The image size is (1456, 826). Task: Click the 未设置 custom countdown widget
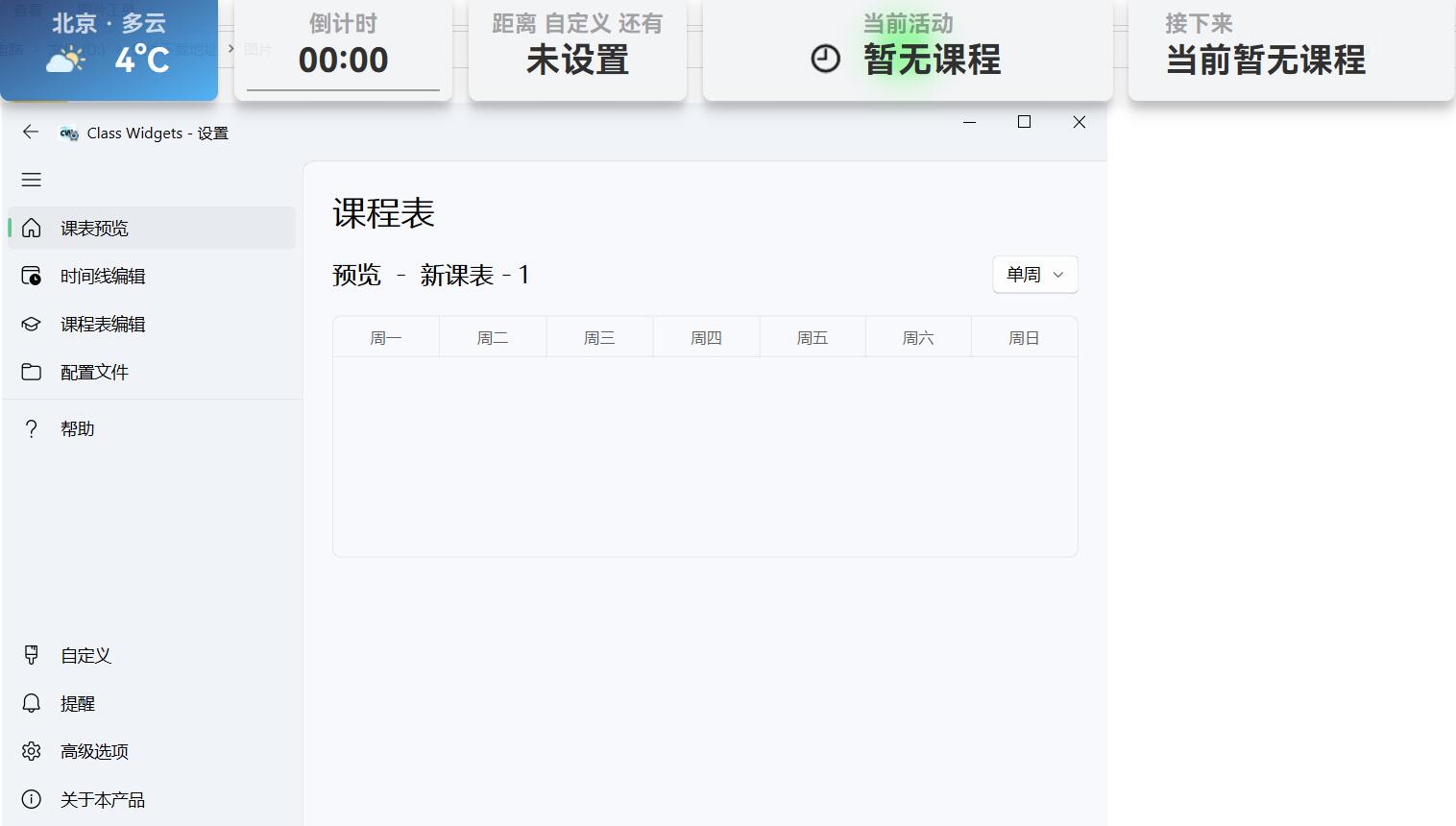pyautogui.click(x=577, y=50)
